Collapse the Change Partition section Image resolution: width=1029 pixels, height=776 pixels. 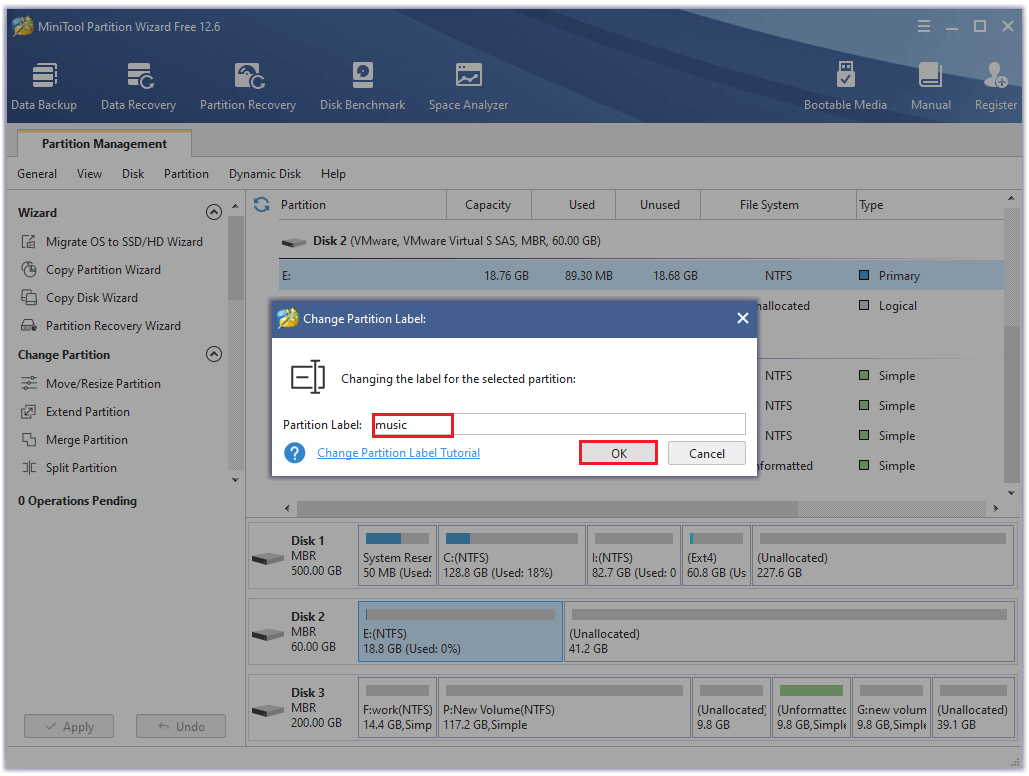coord(214,355)
